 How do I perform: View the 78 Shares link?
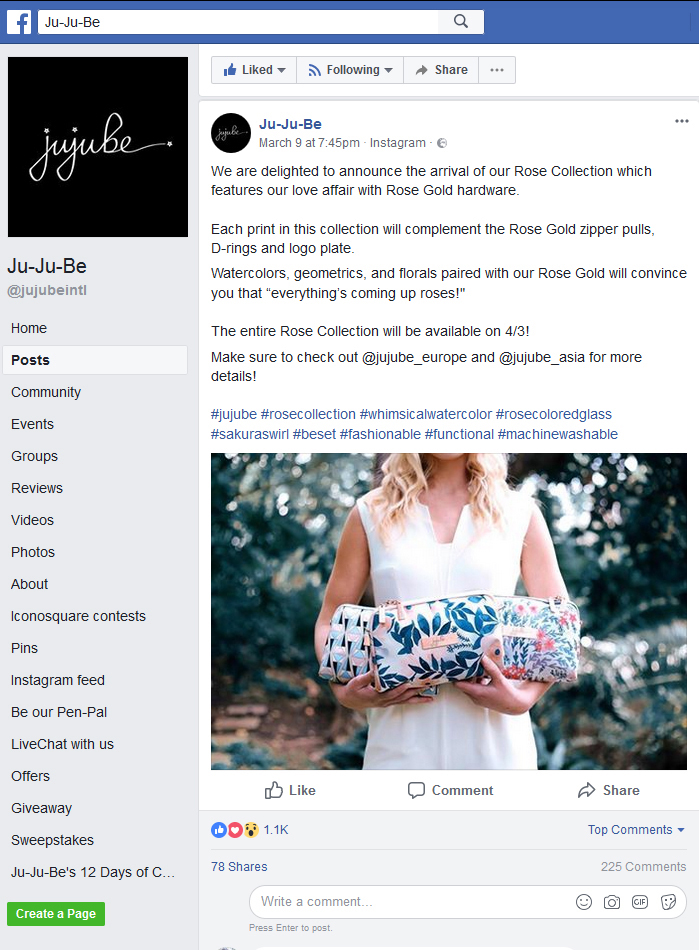tap(239, 866)
